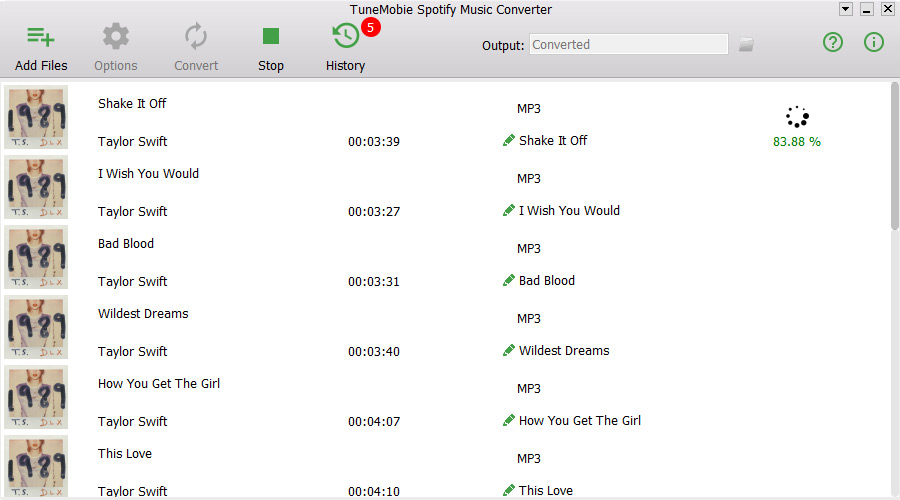
Task: Open the title bar dropdown arrow menu
Action: (x=845, y=9)
